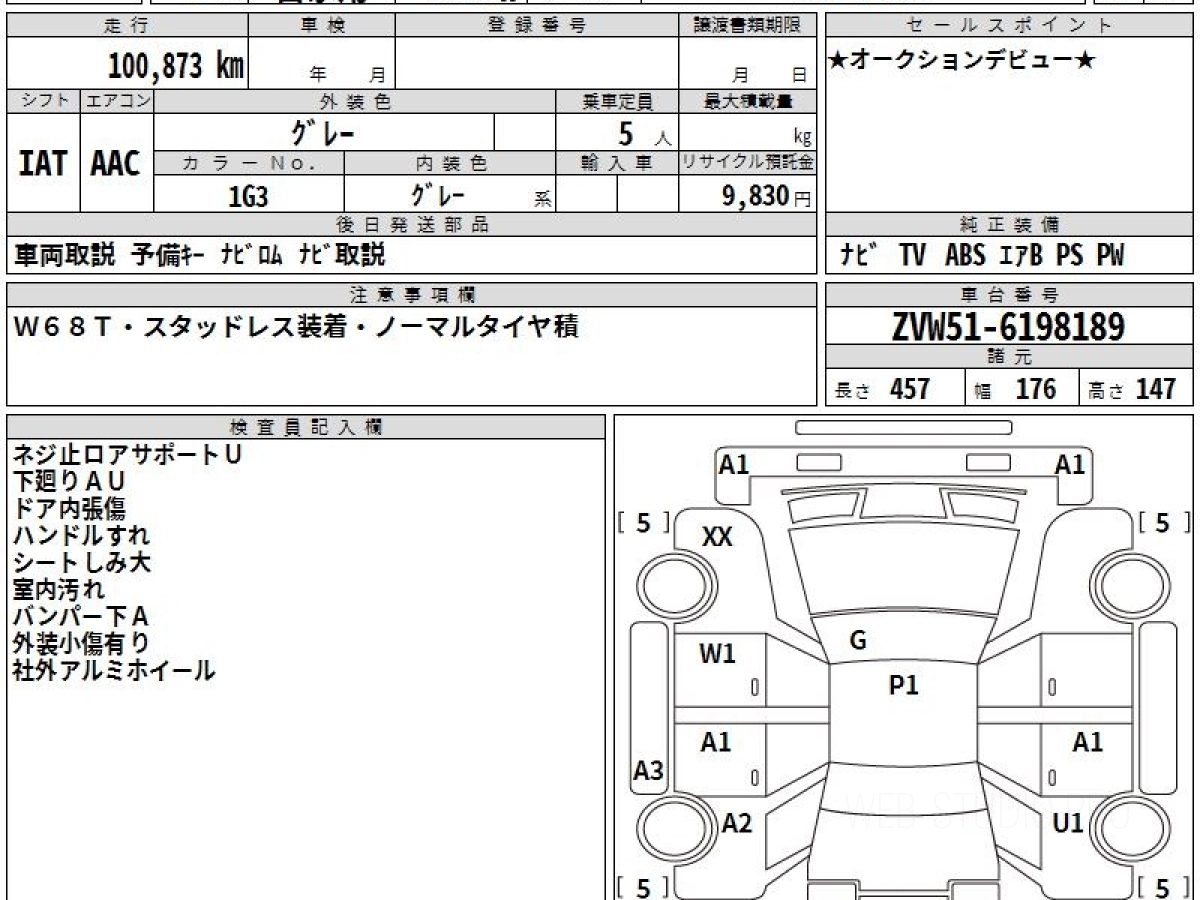This screenshot has width=1200, height=900.
Task: Click the 譲渡書類期限 header
Action: coord(747,26)
